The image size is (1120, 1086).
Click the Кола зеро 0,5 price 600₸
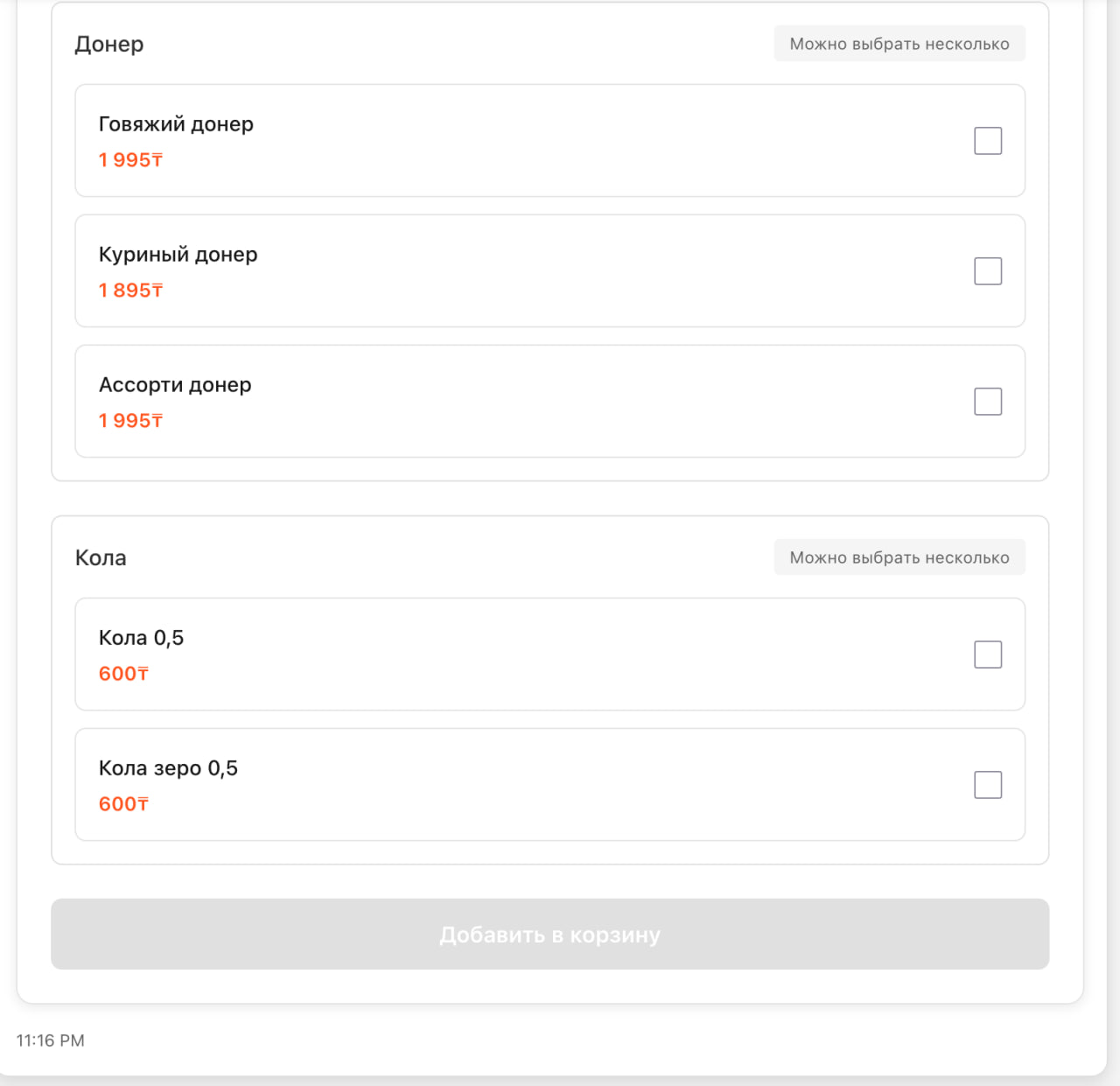pos(123,804)
